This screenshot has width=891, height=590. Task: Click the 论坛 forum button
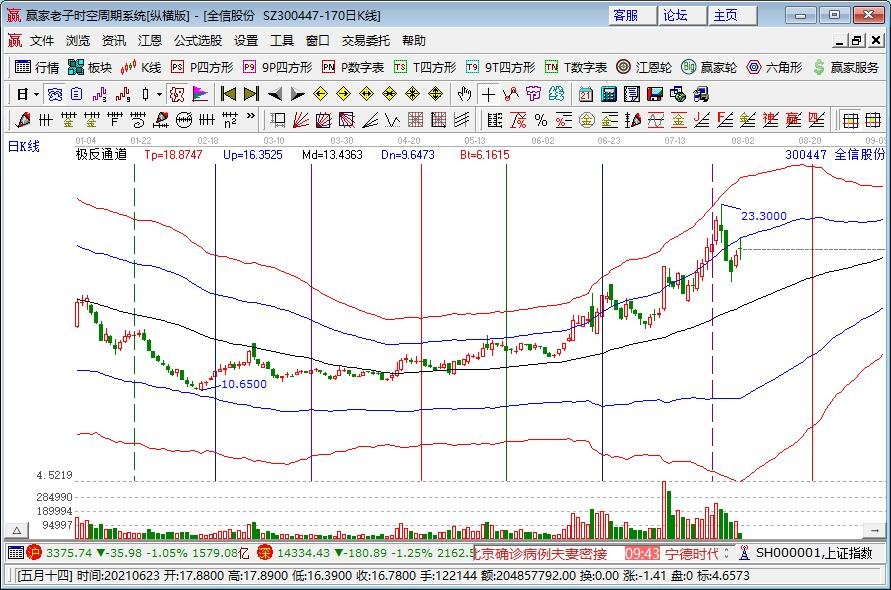point(676,15)
